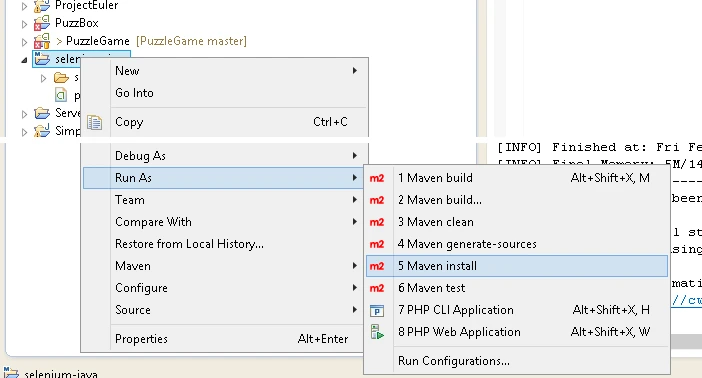Viewport: 702px width, 378px height.
Task: Click the m2 icon beside Maven test
Action: 377,288
